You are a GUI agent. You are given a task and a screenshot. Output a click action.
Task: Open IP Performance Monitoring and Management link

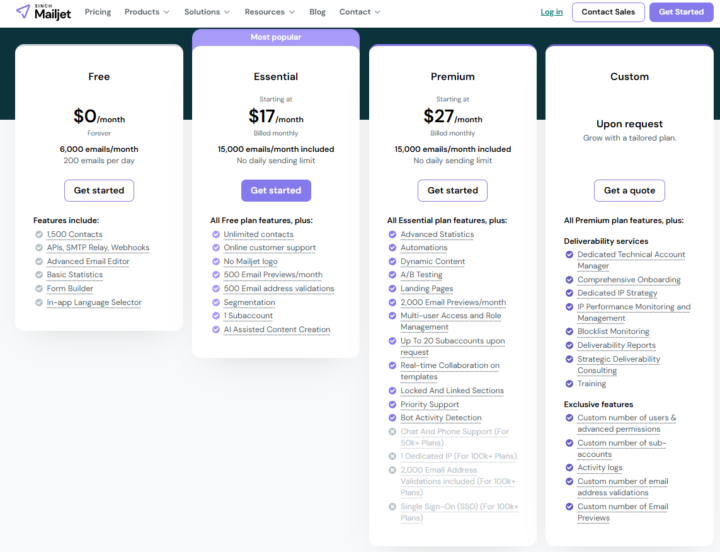coord(634,312)
